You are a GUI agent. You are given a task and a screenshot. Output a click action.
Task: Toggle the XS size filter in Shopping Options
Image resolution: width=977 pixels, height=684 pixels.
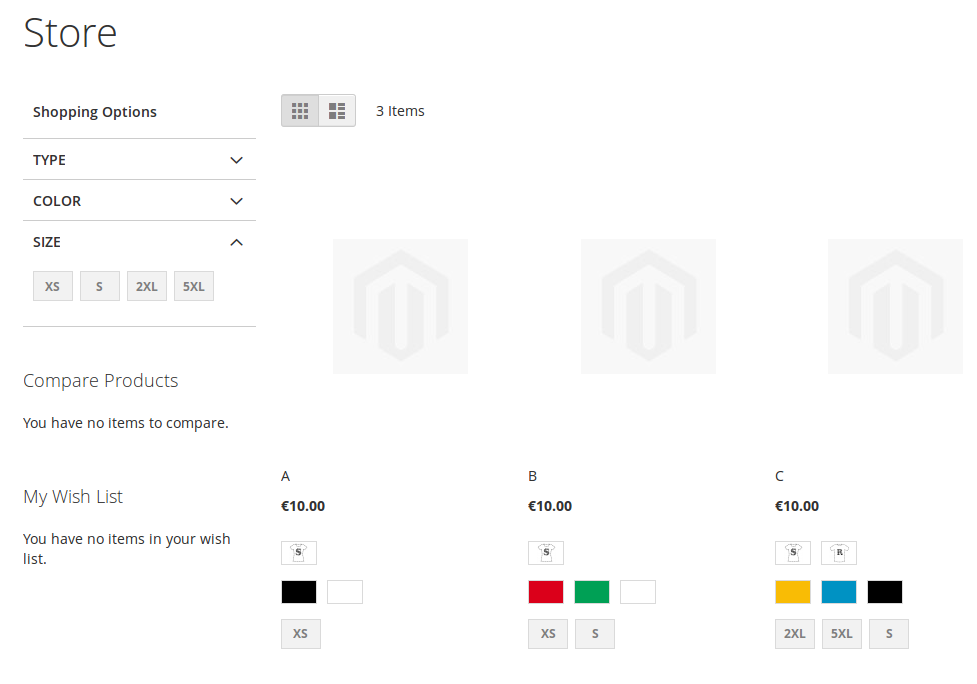52,286
